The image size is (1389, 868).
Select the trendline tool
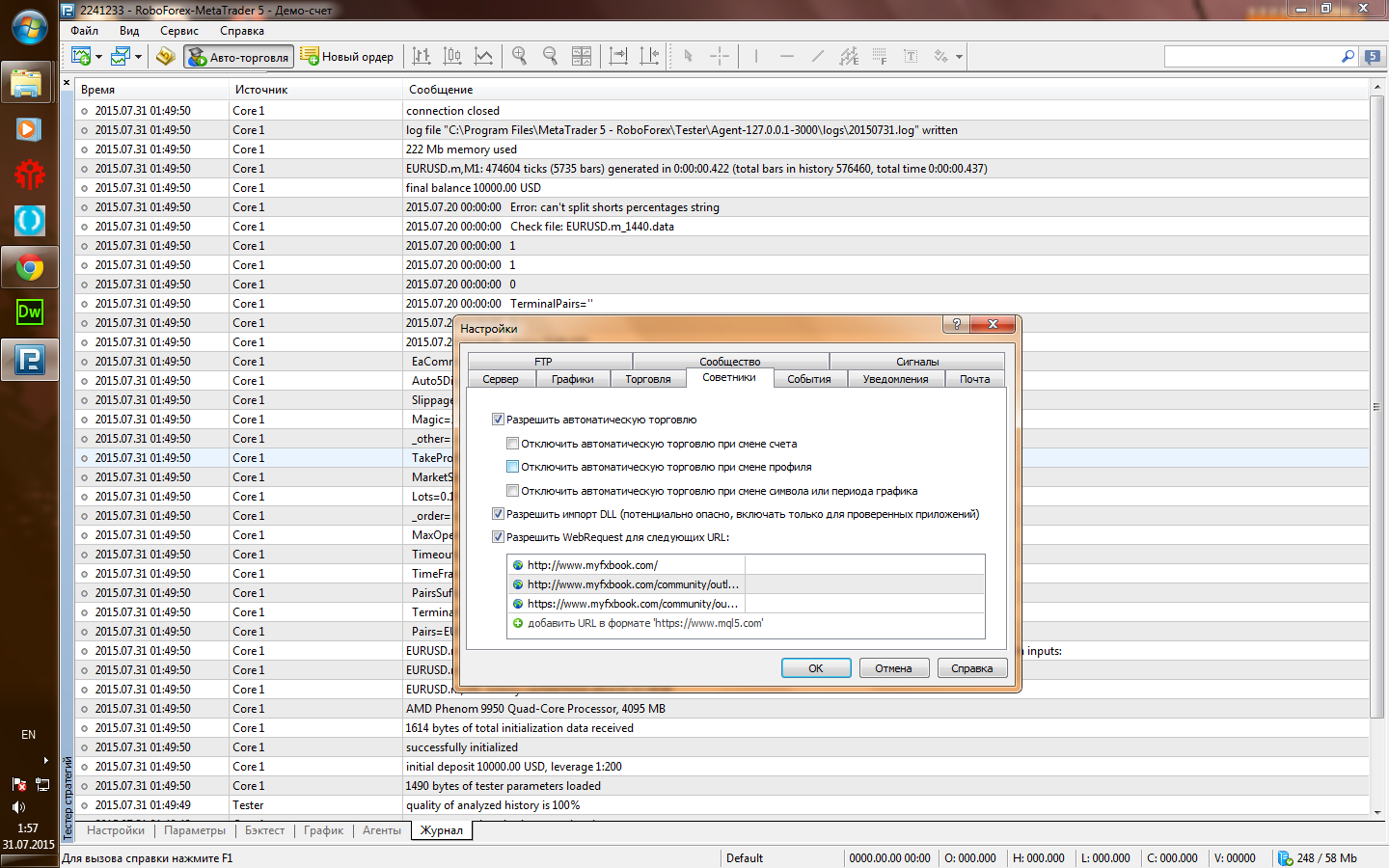818,56
